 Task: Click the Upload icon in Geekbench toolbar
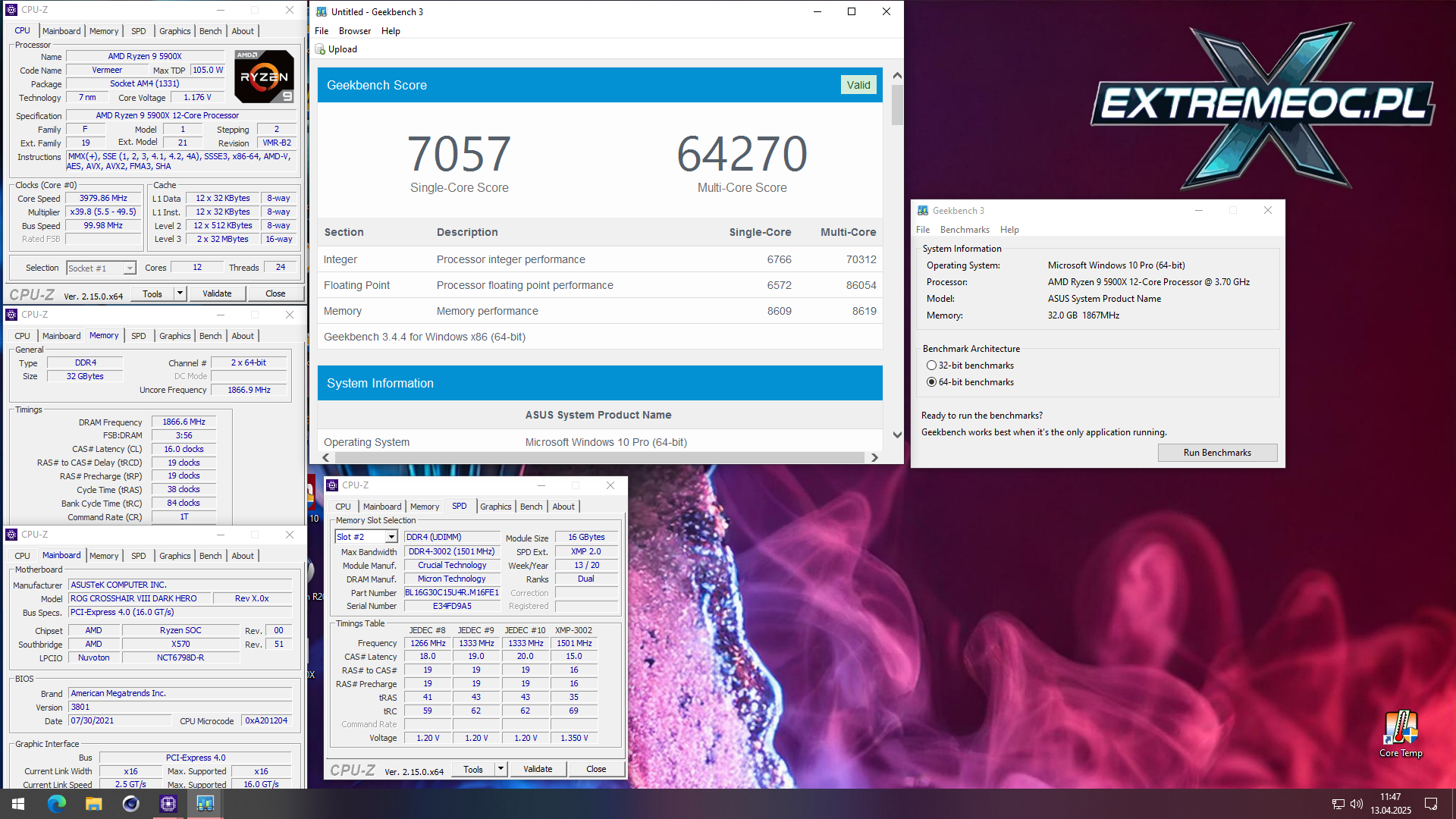pyautogui.click(x=321, y=49)
